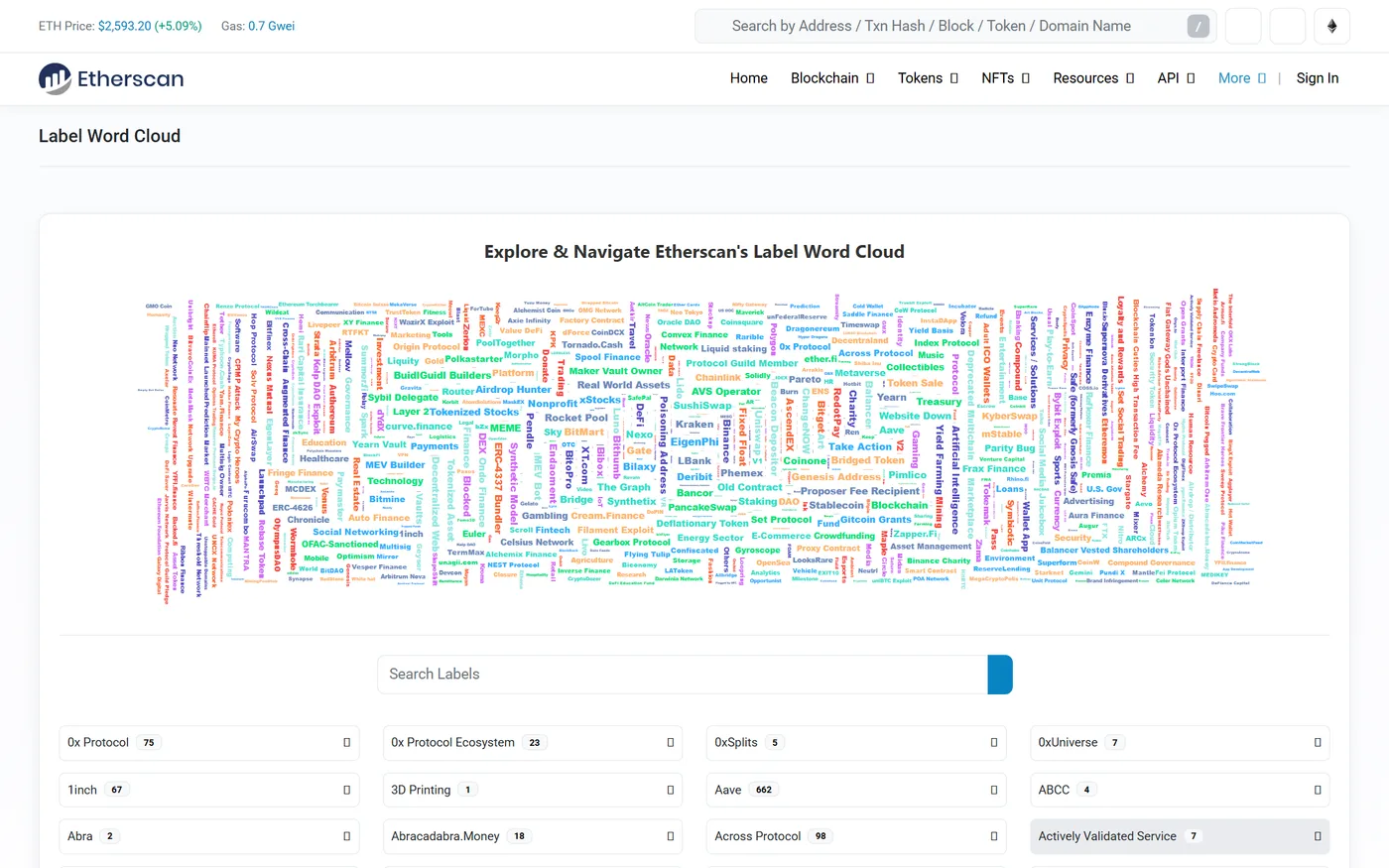Expand the Resources menu
The width and height of the screenshot is (1389, 868).
[1093, 78]
